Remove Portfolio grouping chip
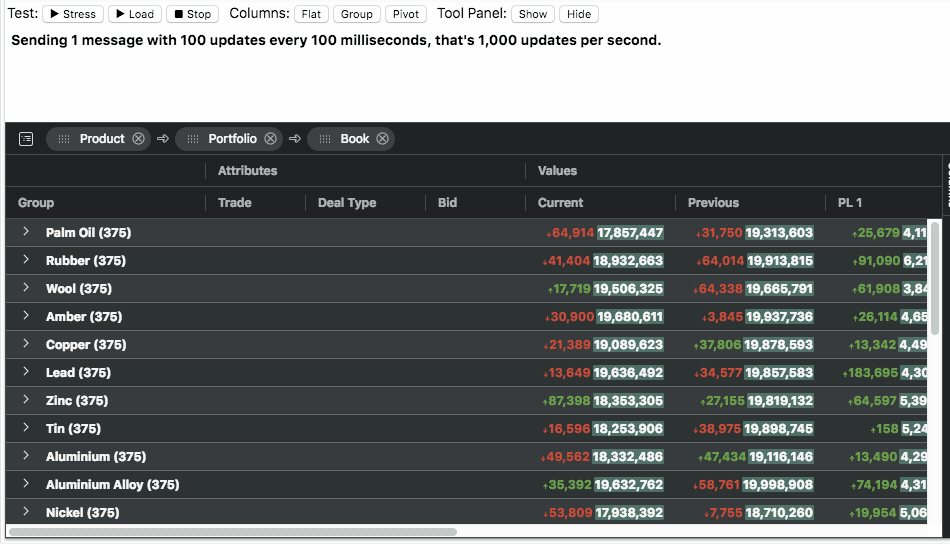Viewport: 950px width, 544px height. point(270,139)
